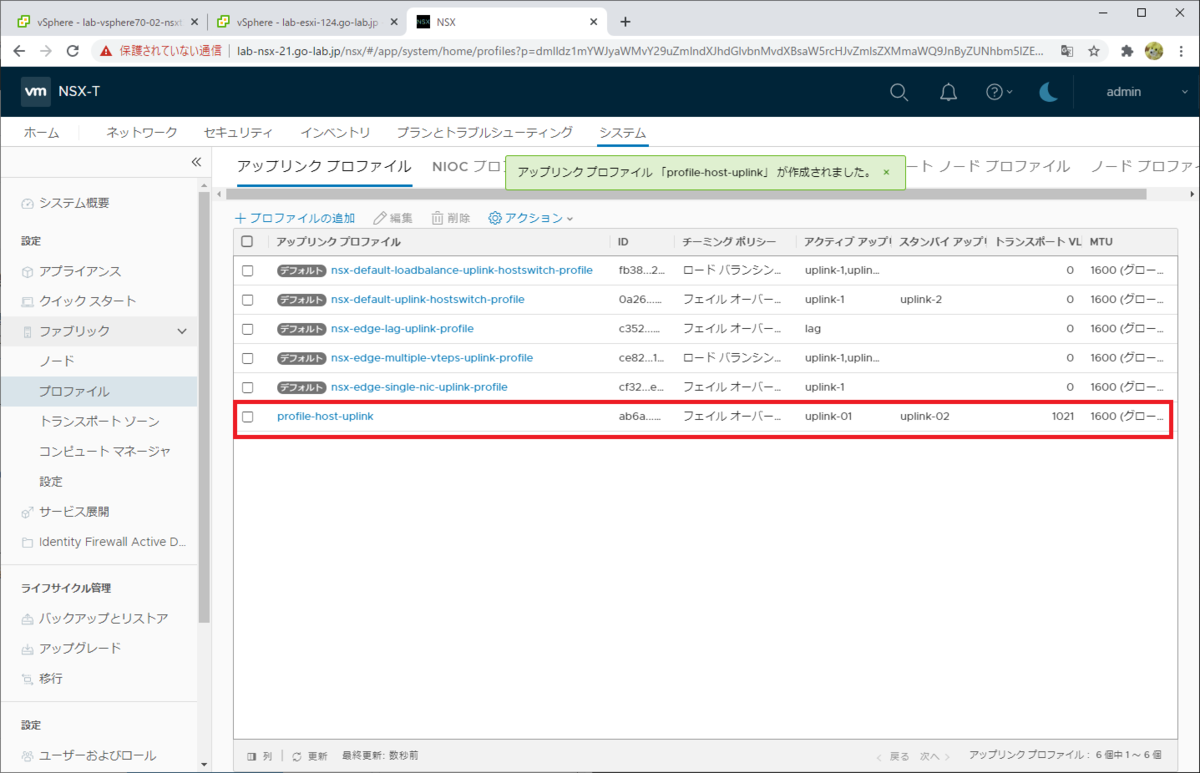Open nsx-edge-lag-uplink-profile link

click(402, 328)
